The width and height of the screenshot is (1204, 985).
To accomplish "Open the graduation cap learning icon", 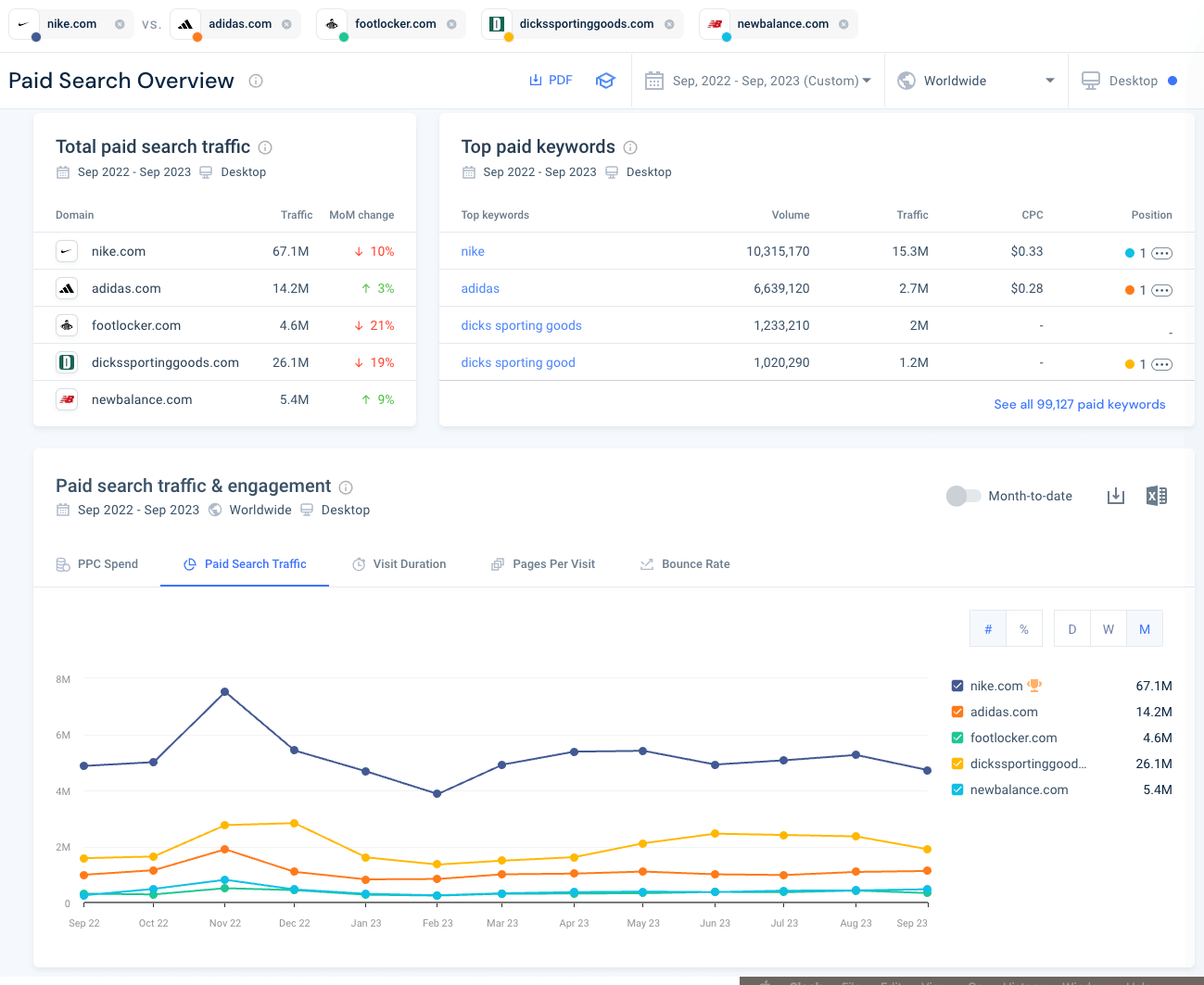I will pyautogui.click(x=605, y=81).
